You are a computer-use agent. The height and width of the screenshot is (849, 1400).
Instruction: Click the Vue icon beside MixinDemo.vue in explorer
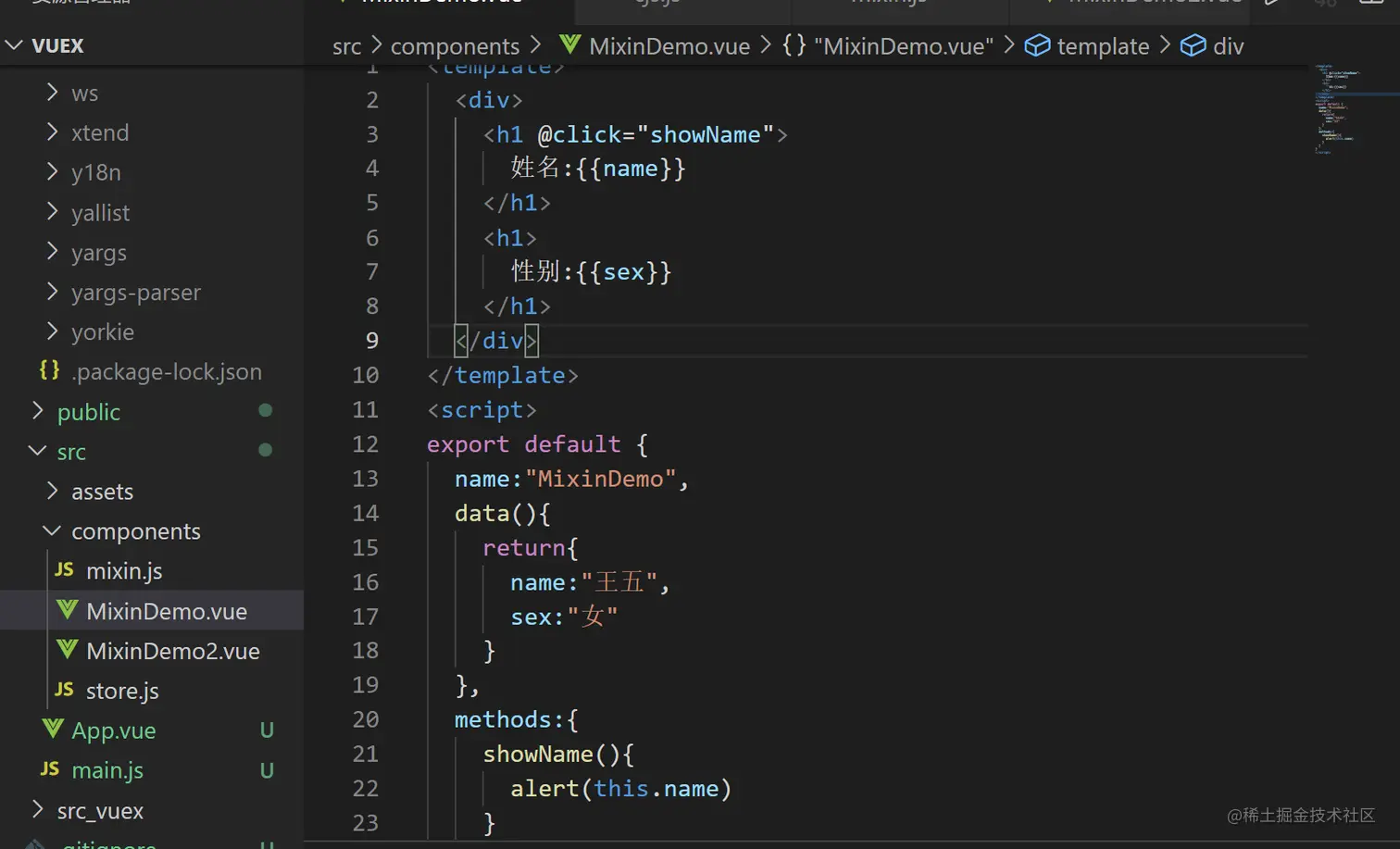(67, 609)
